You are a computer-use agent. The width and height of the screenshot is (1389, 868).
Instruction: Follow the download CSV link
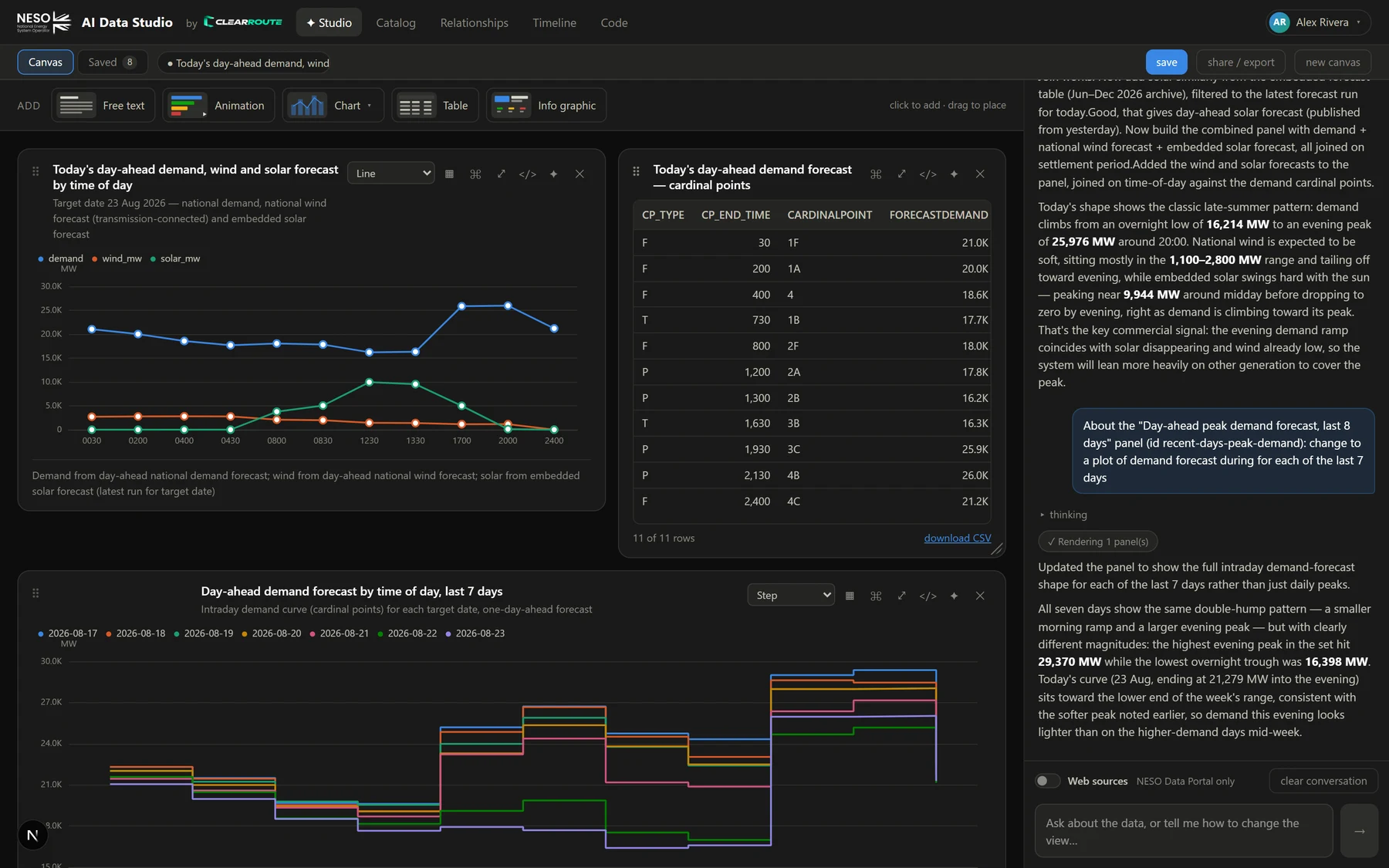pyautogui.click(x=957, y=539)
